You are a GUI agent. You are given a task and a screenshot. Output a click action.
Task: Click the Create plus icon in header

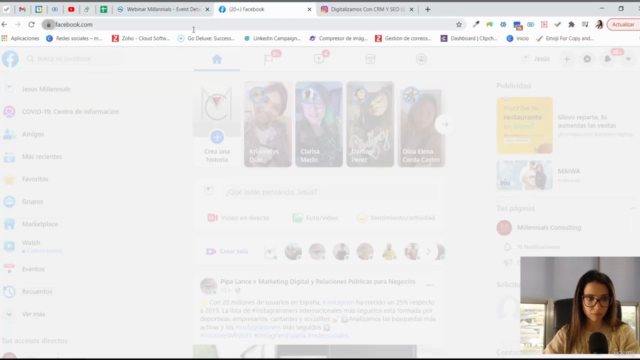[567, 59]
